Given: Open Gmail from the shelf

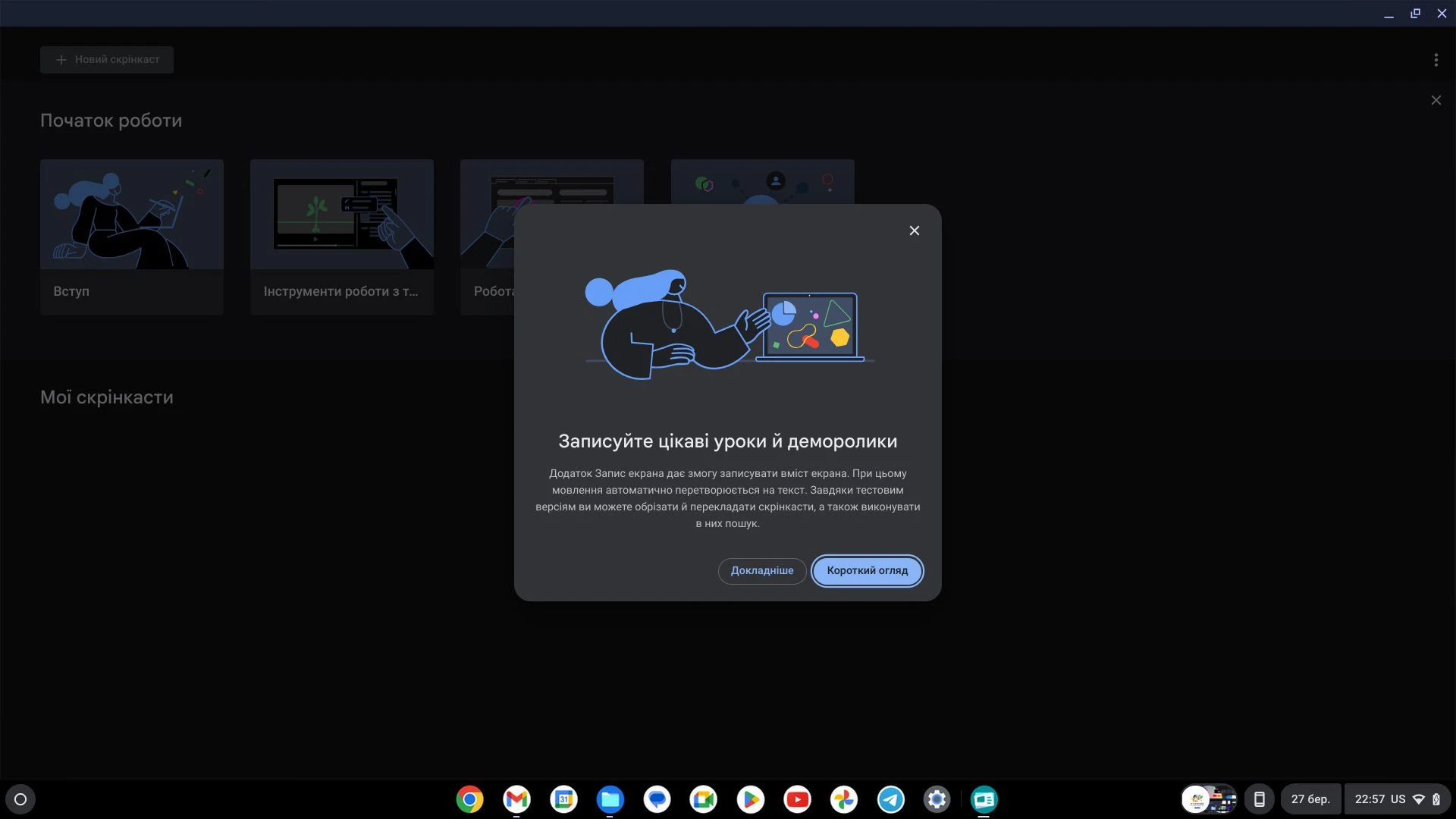Looking at the screenshot, I should pyautogui.click(x=516, y=799).
